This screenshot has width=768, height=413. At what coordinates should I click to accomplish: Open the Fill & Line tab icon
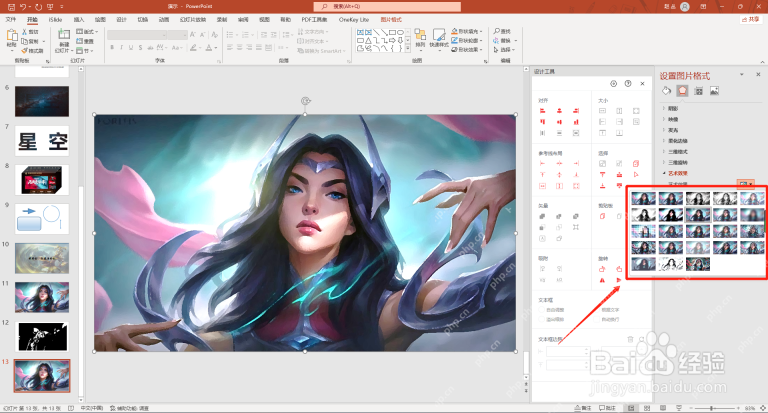pyautogui.click(x=666, y=91)
